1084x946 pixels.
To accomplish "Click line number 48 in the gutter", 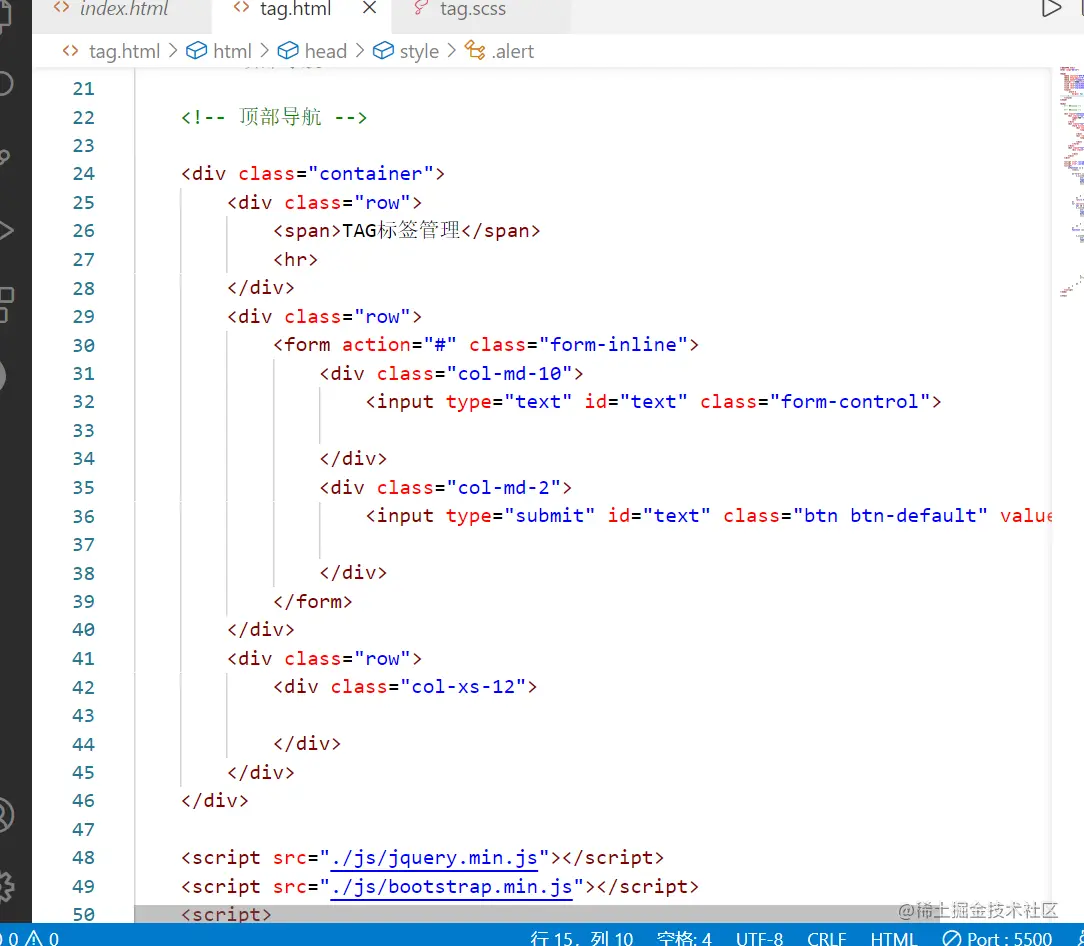I will click(84, 857).
